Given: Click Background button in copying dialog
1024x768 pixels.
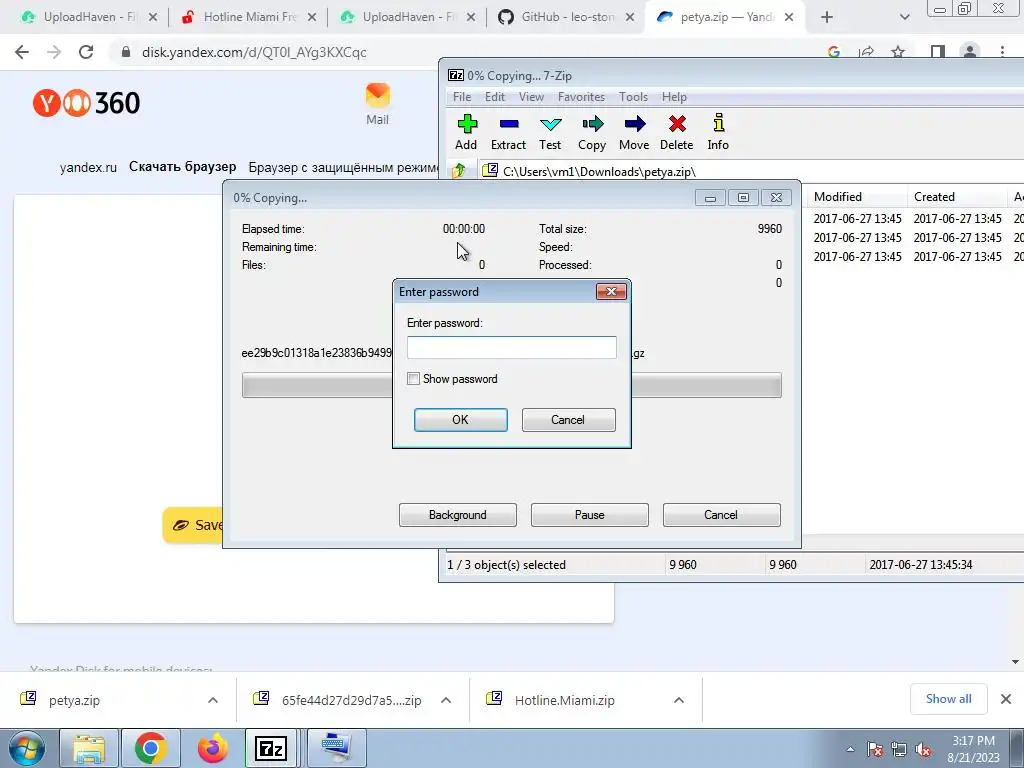Looking at the screenshot, I should (457, 515).
